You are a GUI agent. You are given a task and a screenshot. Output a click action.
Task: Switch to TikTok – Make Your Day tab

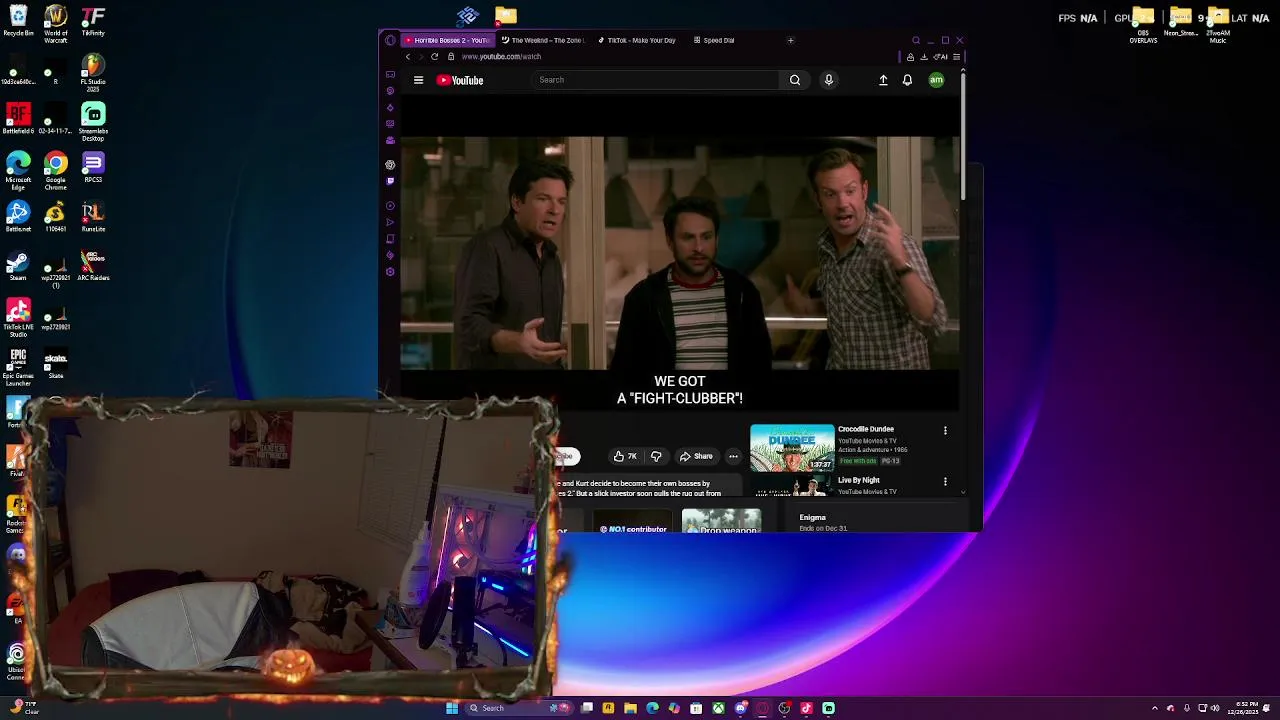638,40
